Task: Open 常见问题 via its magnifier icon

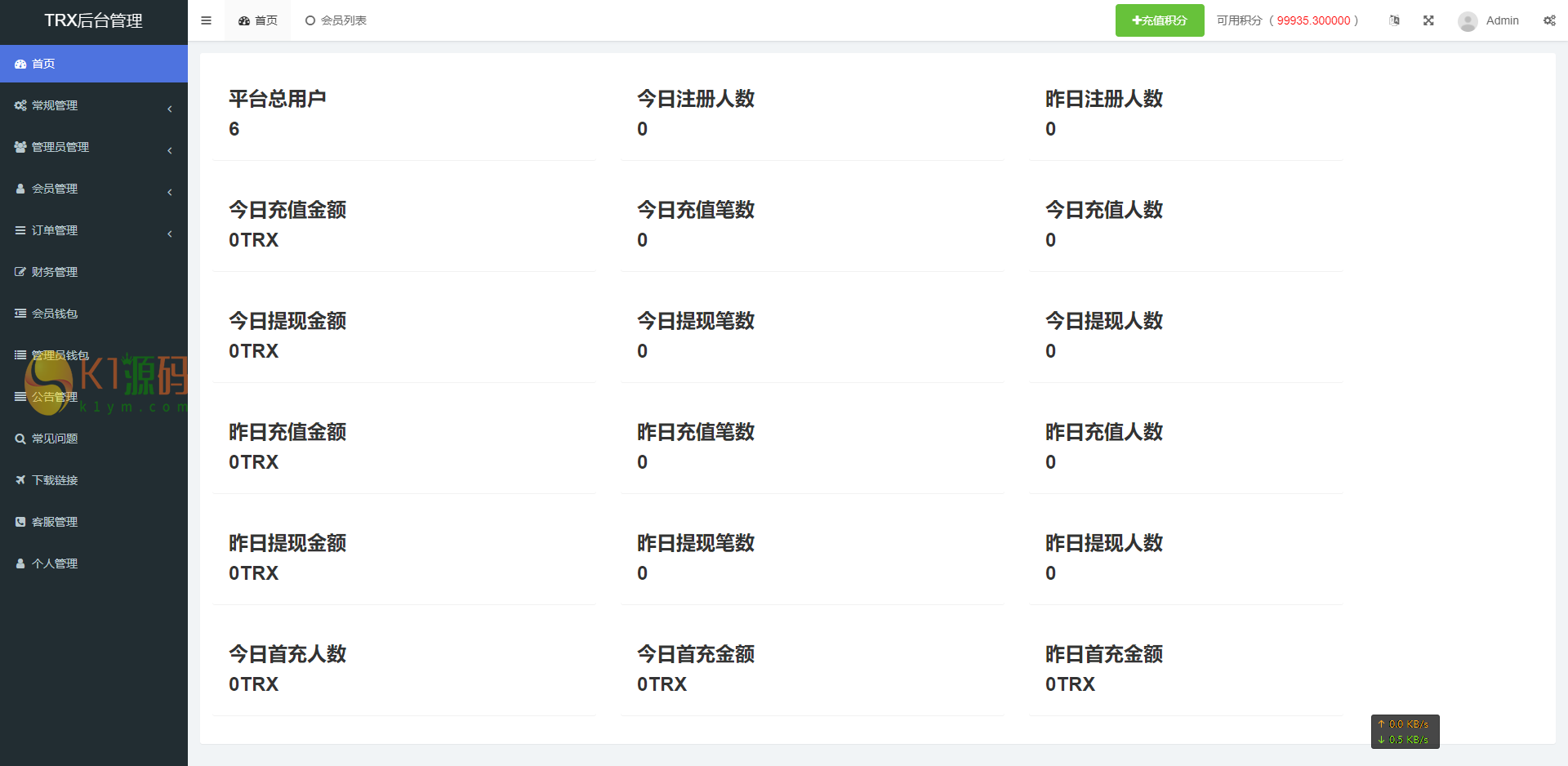Action: click(20, 439)
